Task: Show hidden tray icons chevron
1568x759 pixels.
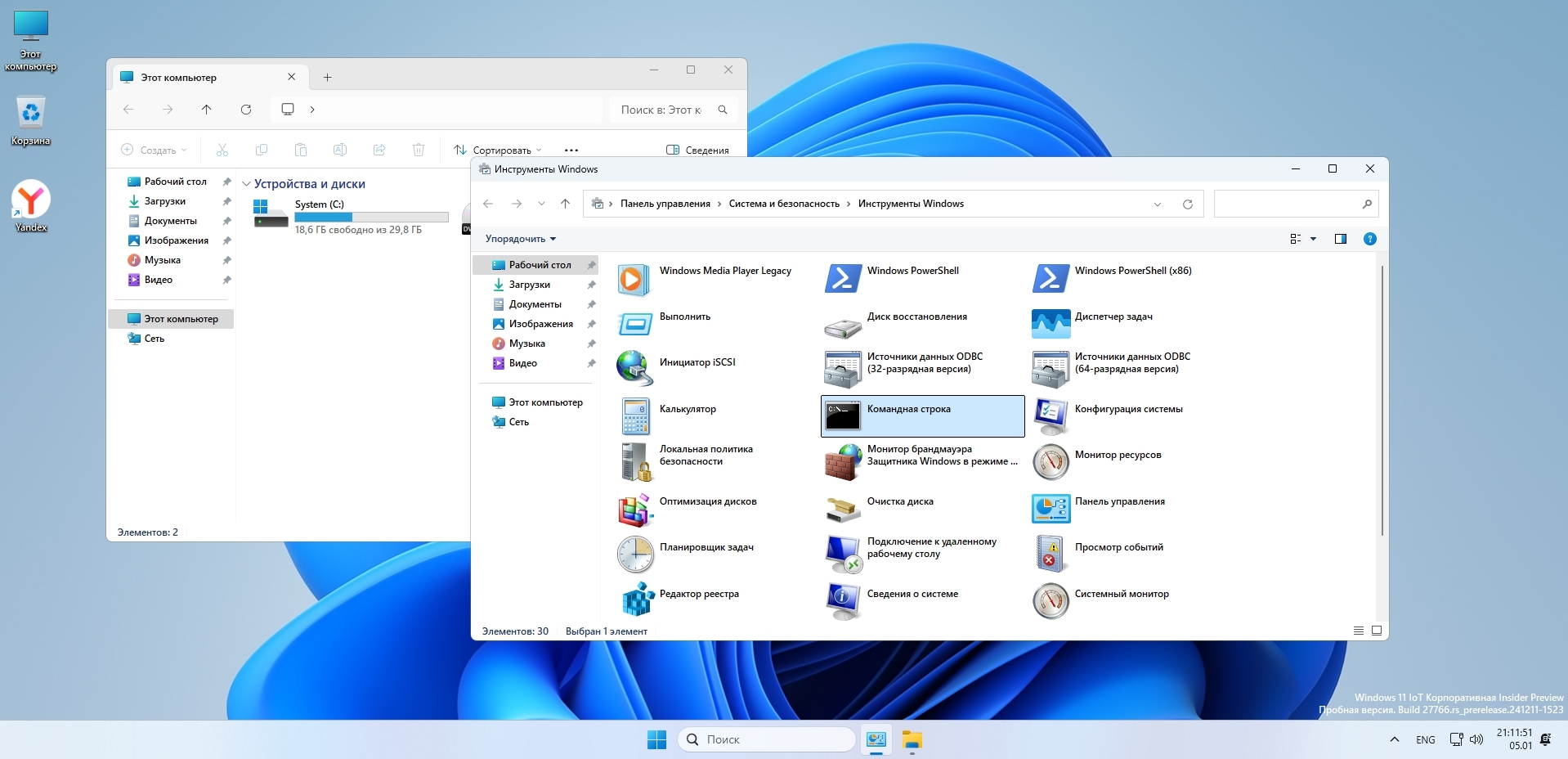Action: coord(1394,739)
